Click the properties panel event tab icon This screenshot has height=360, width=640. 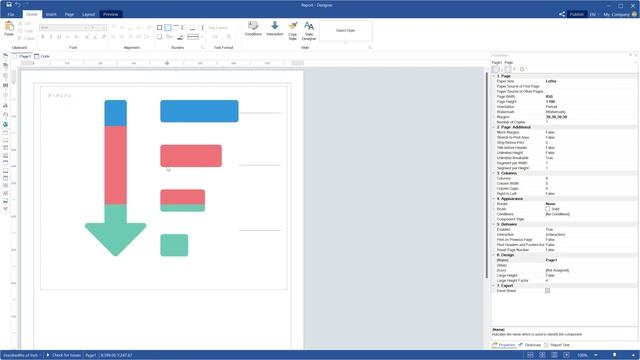[x=514, y=69]
